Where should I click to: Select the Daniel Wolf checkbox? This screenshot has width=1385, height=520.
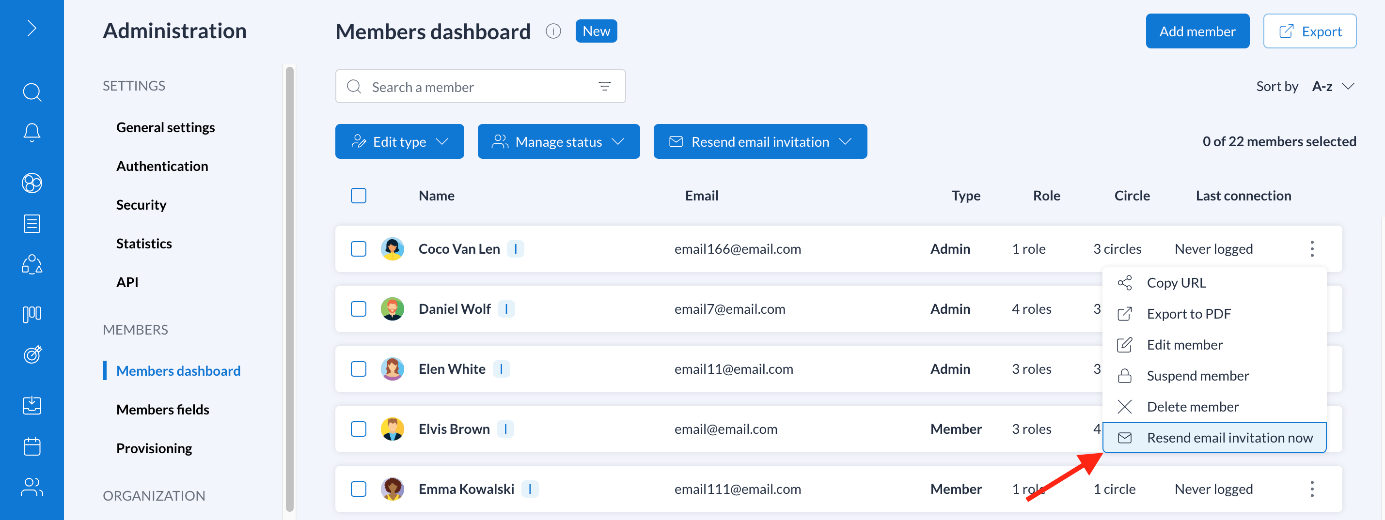(359, 309)
